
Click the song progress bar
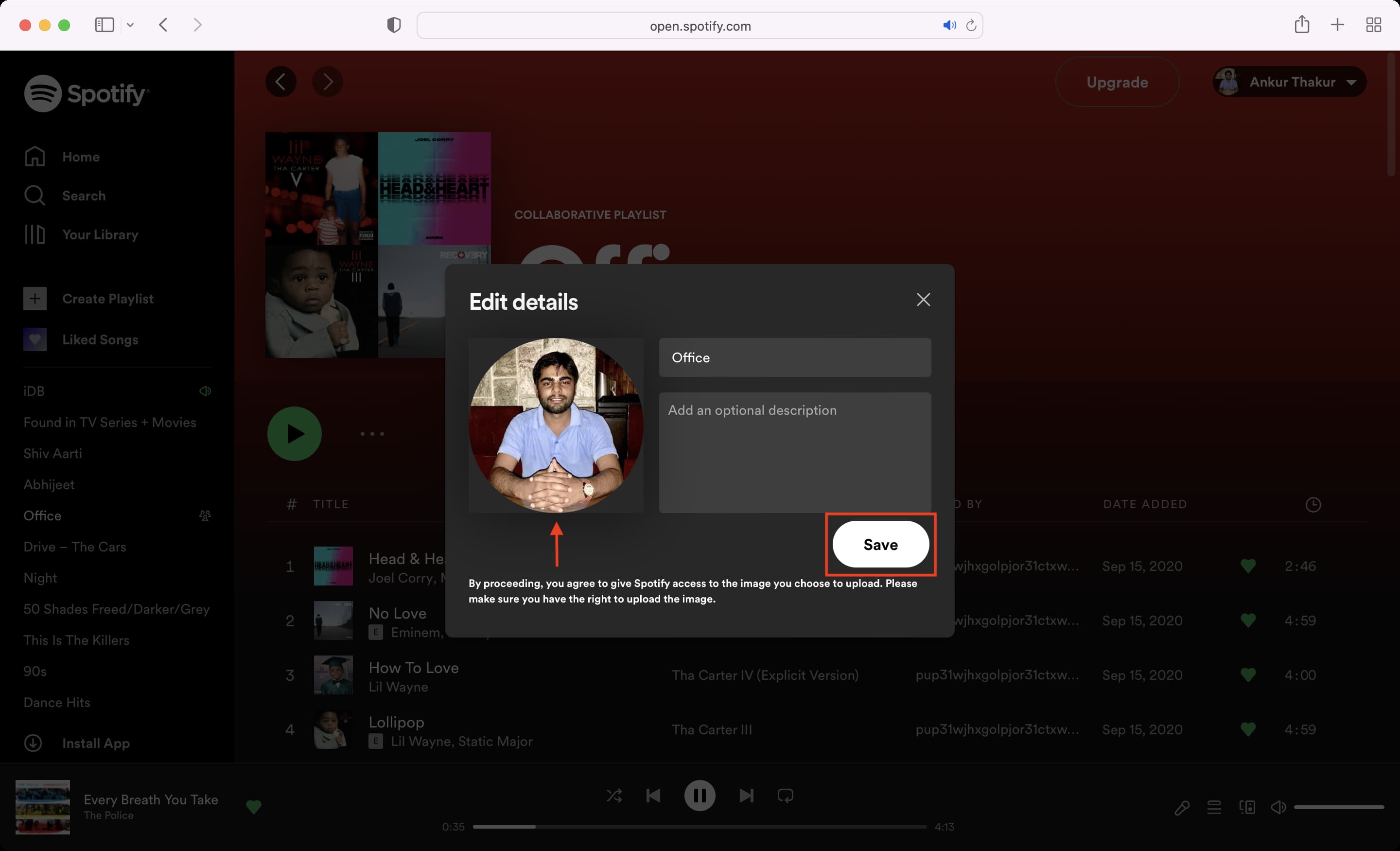(700, 827)
